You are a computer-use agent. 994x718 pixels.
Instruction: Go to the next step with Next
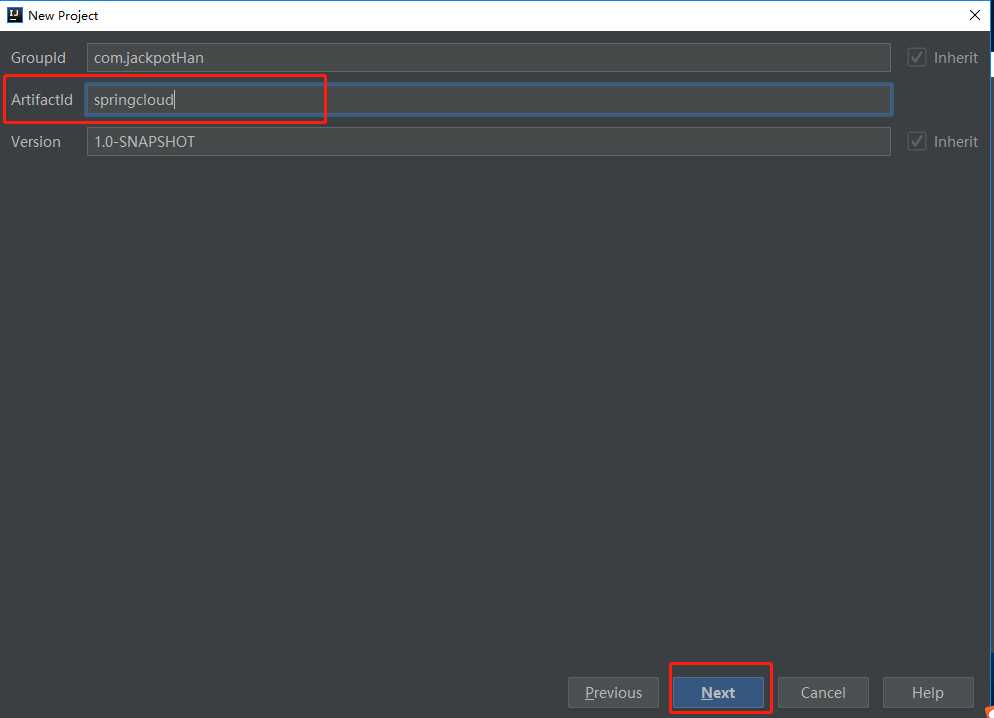pyautogui.click(x=718, y=693)
